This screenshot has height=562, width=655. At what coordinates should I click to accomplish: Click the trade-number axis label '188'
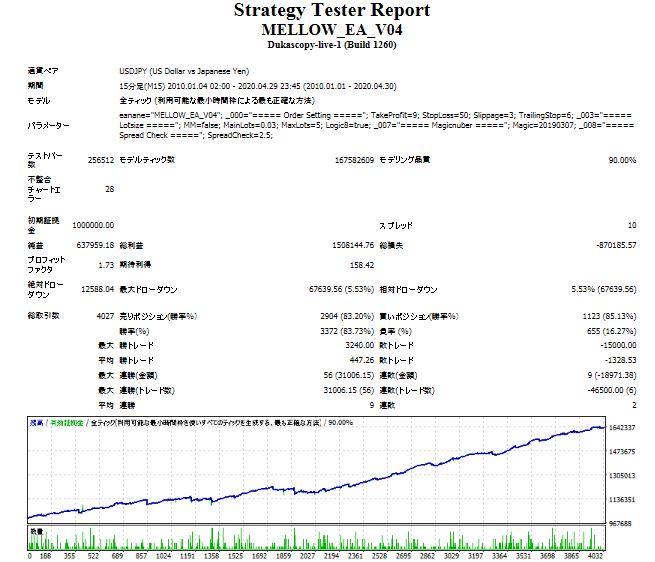[45, 556]
